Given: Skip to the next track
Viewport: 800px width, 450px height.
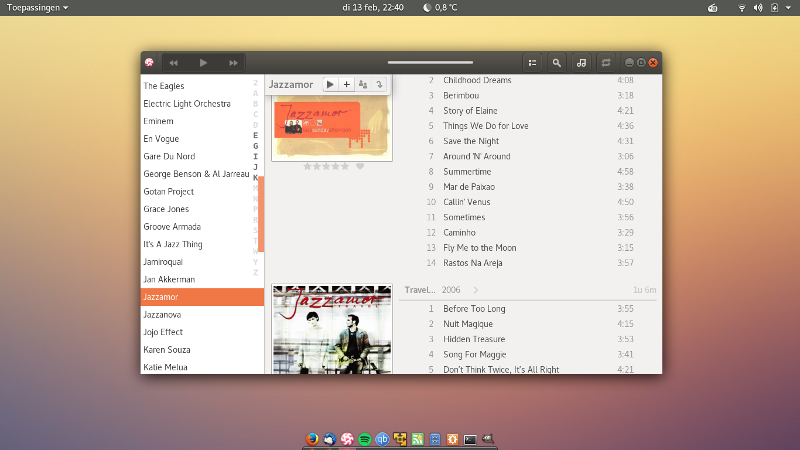Looking at the screenshot, I should pyautogui.click(x=233, y=63).
